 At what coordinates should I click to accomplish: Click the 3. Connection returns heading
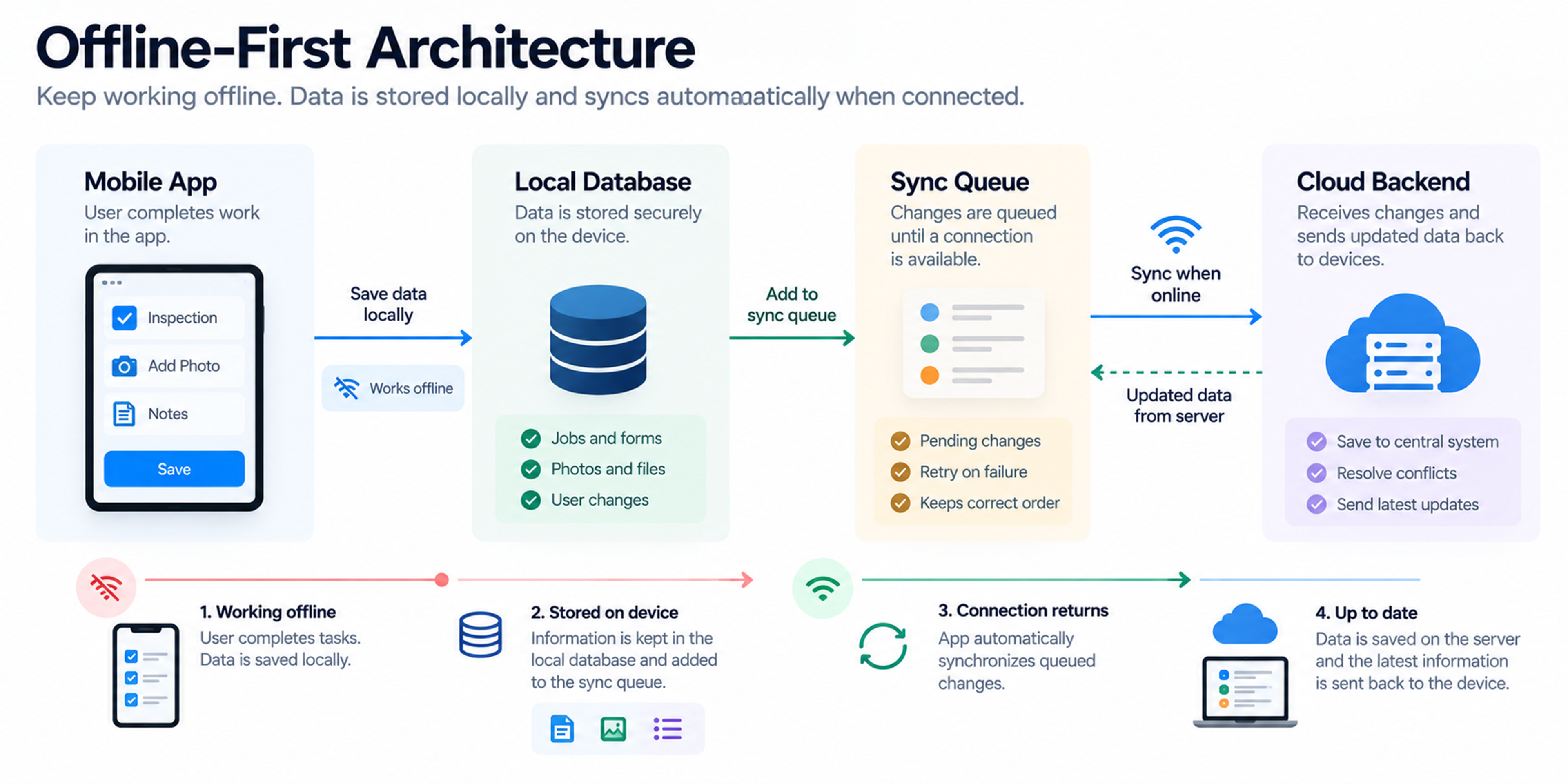click(x=1023, y=610)
